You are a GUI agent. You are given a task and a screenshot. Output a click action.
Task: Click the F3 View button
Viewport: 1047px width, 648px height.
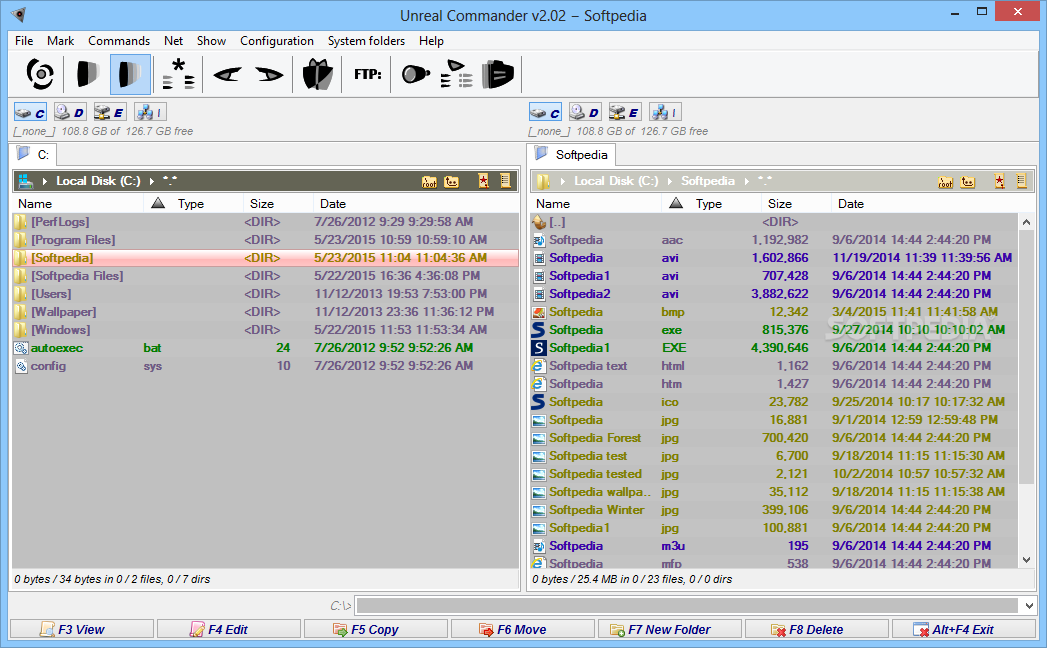(x=82, y=629)
